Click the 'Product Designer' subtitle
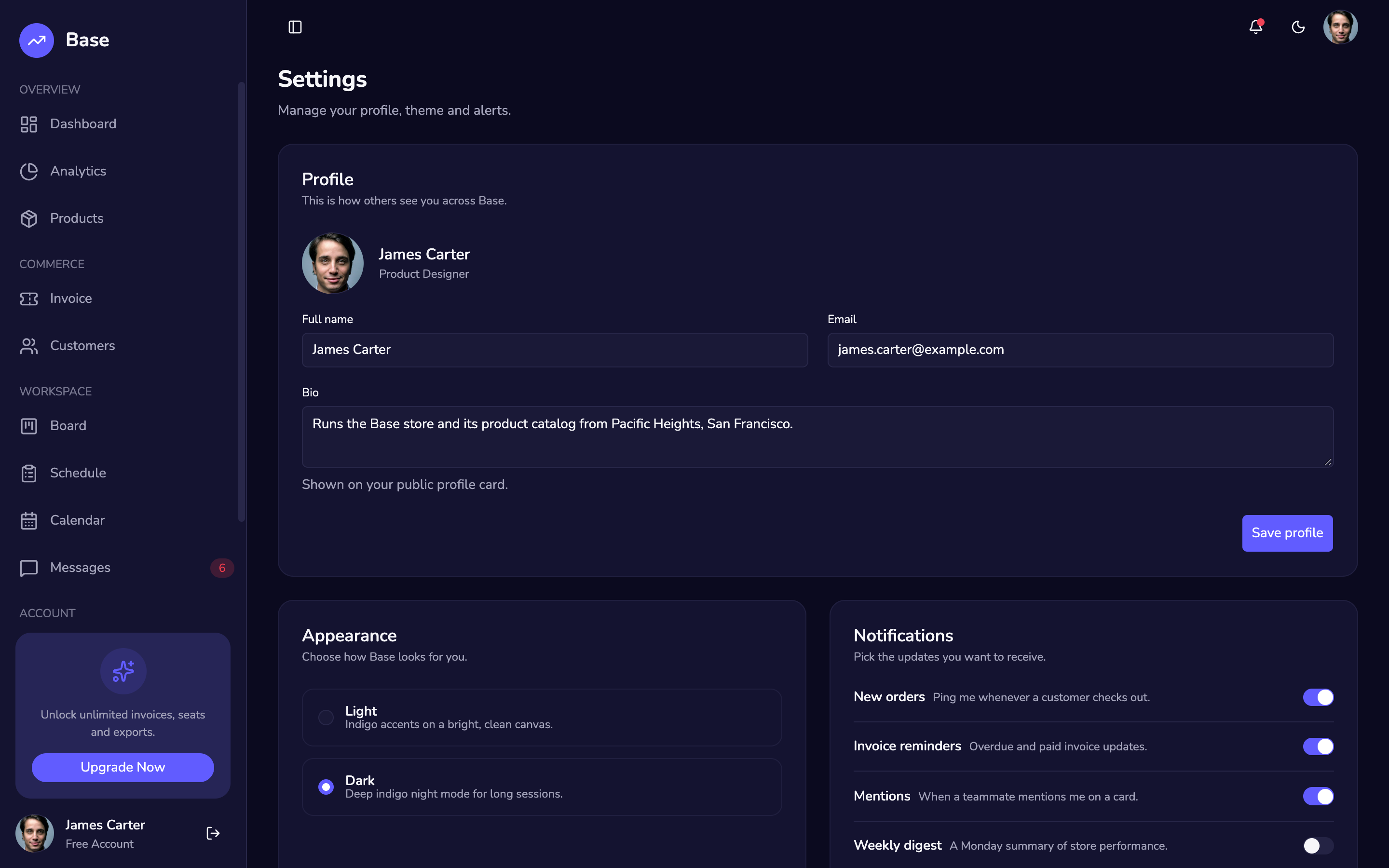Viewport: 1389px width, 868px height. [423, 274]
